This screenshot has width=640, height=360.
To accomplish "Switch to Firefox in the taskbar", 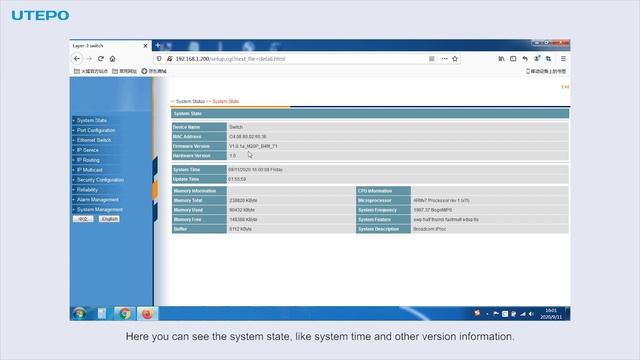I will tap(147, 313).
